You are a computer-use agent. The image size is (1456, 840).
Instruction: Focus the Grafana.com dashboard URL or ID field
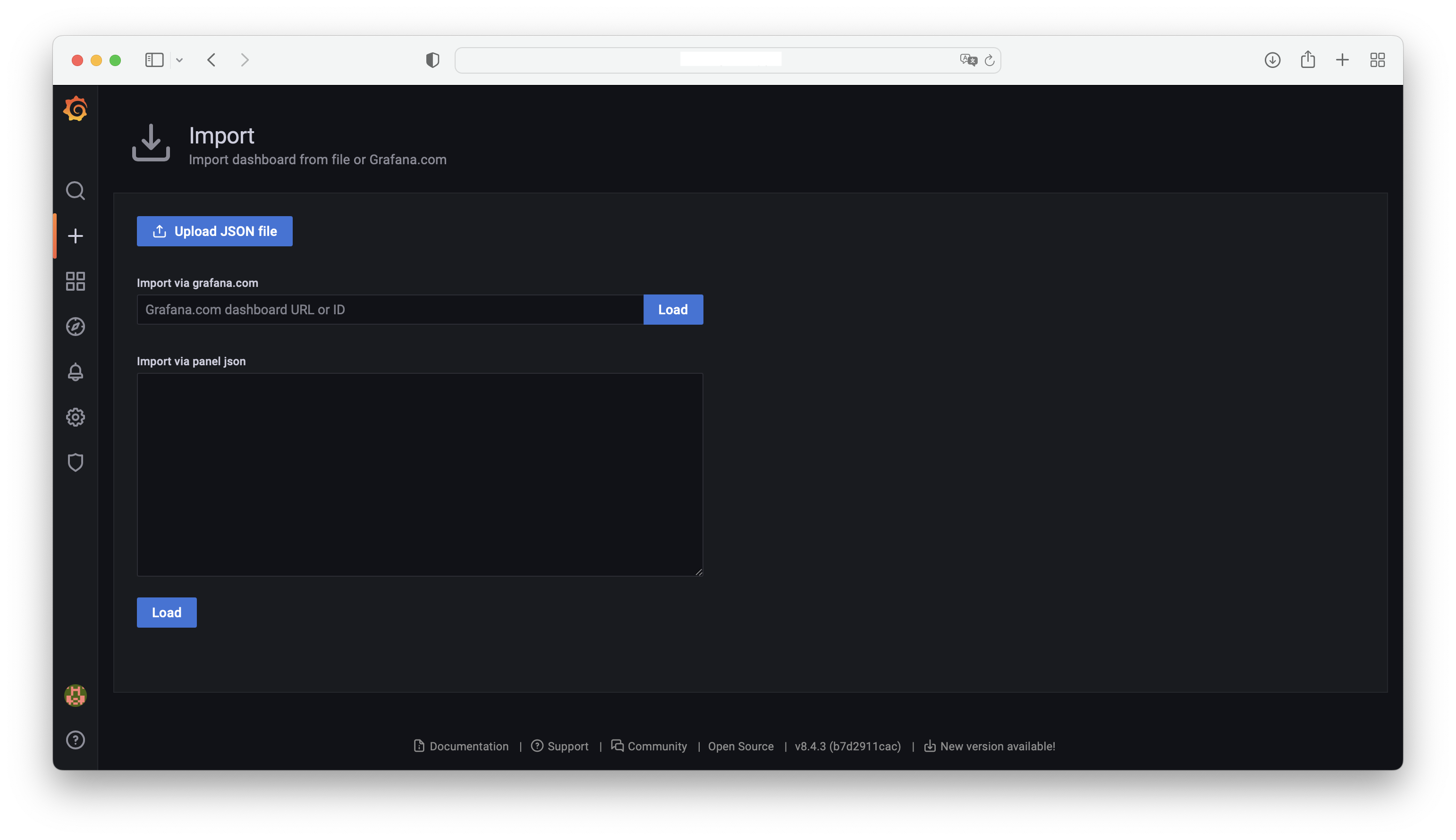[x=390, y=310]
